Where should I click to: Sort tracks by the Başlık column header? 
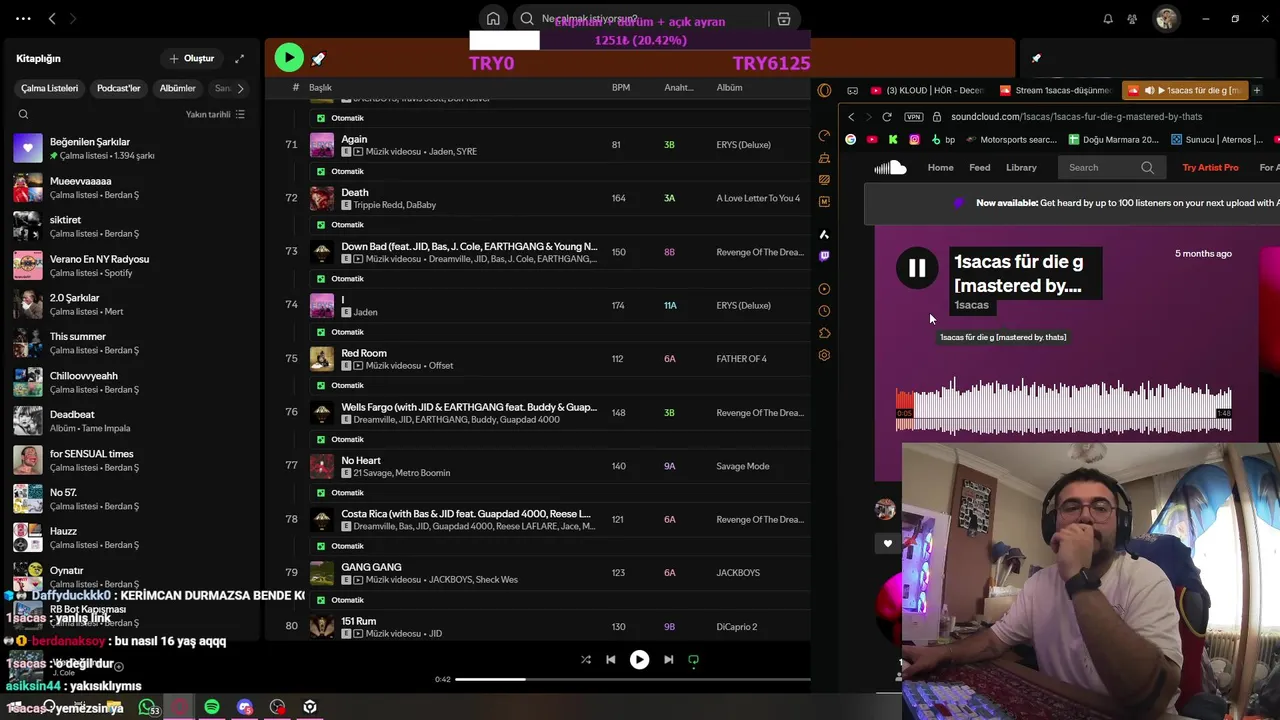[x=320, y=88]
